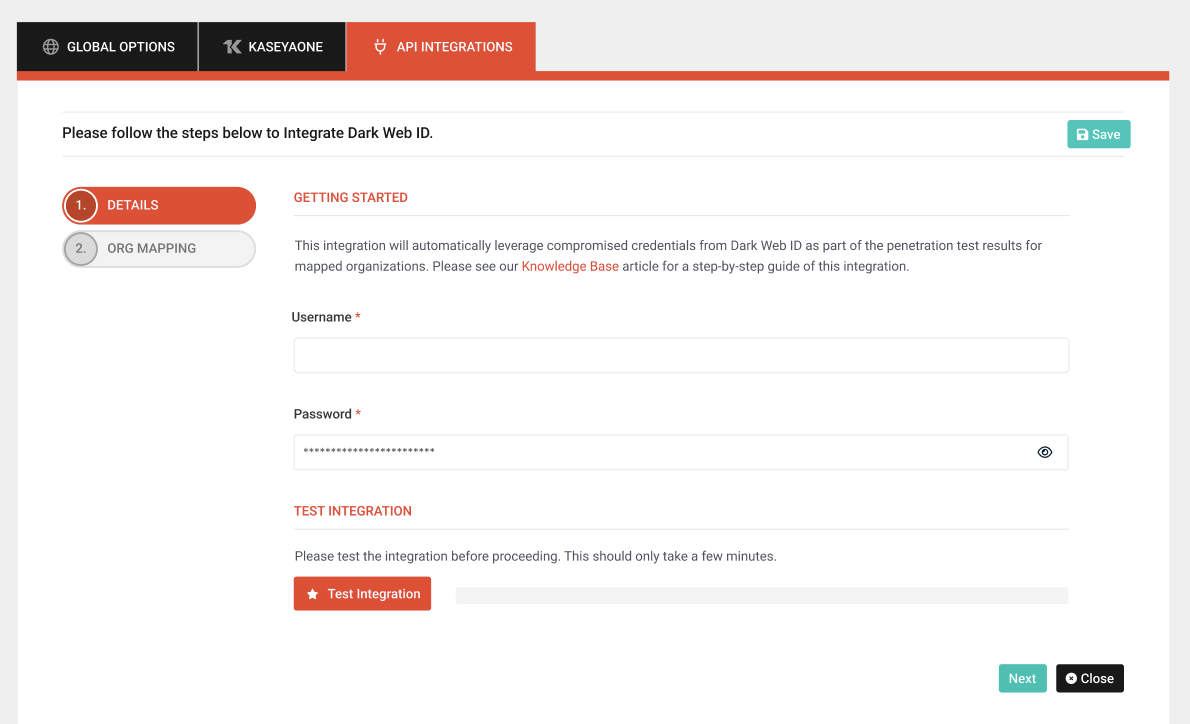The height and width of the screenshot is (724, 1190).
Task: Go to the Org Mapping step
Action: [x=152, y=248]
